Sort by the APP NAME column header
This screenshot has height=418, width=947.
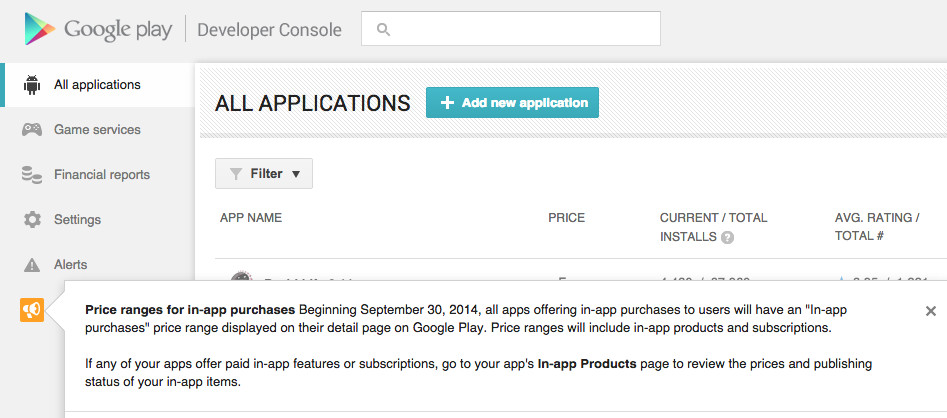(251, 218)
